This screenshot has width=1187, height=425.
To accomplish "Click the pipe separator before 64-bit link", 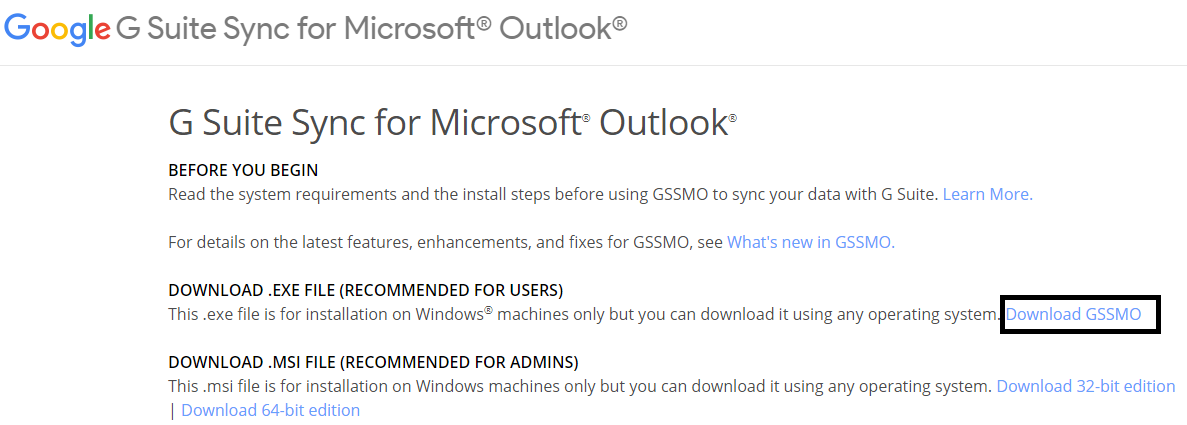I will pos(173,411).
